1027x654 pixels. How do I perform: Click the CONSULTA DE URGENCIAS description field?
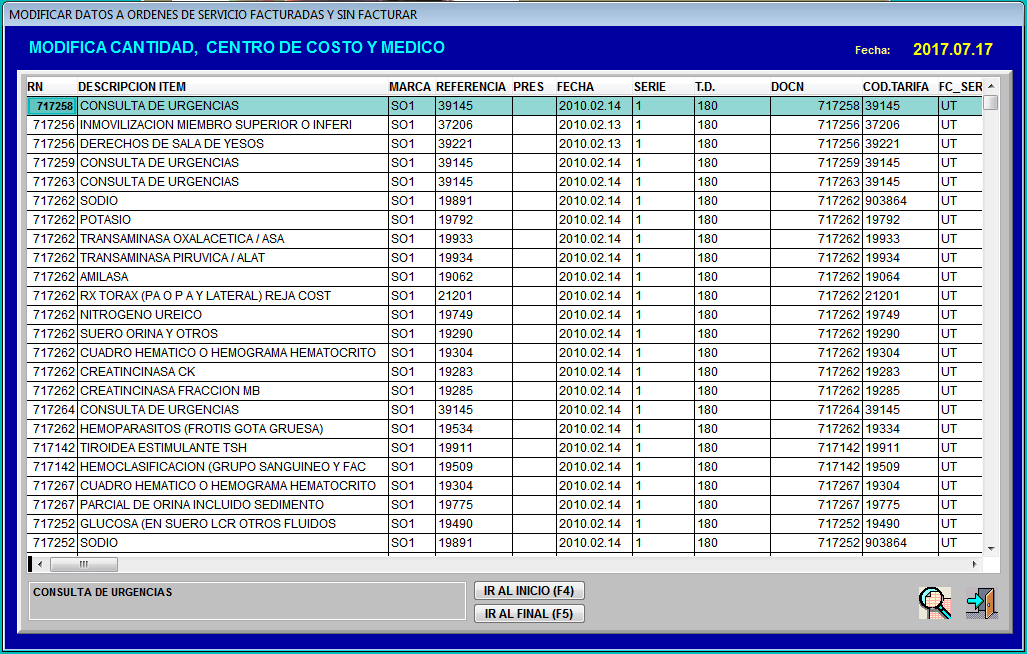pyautogui.click(x=247, y=600)
